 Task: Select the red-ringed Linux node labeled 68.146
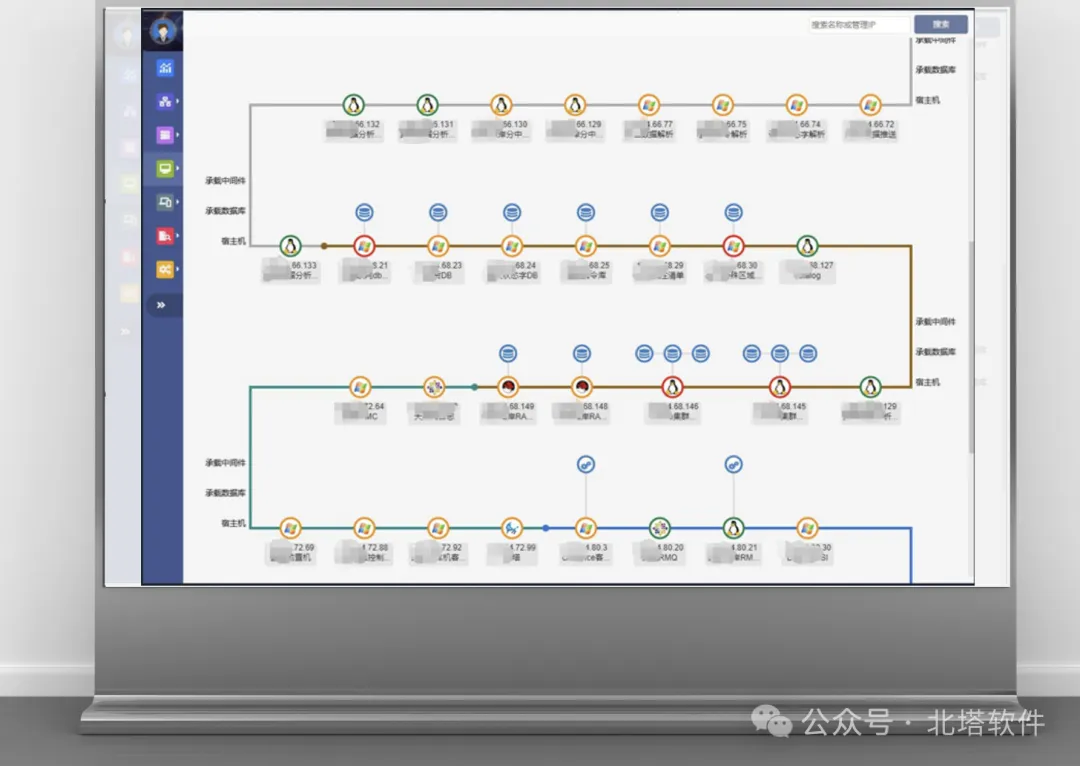coord(672,387)
